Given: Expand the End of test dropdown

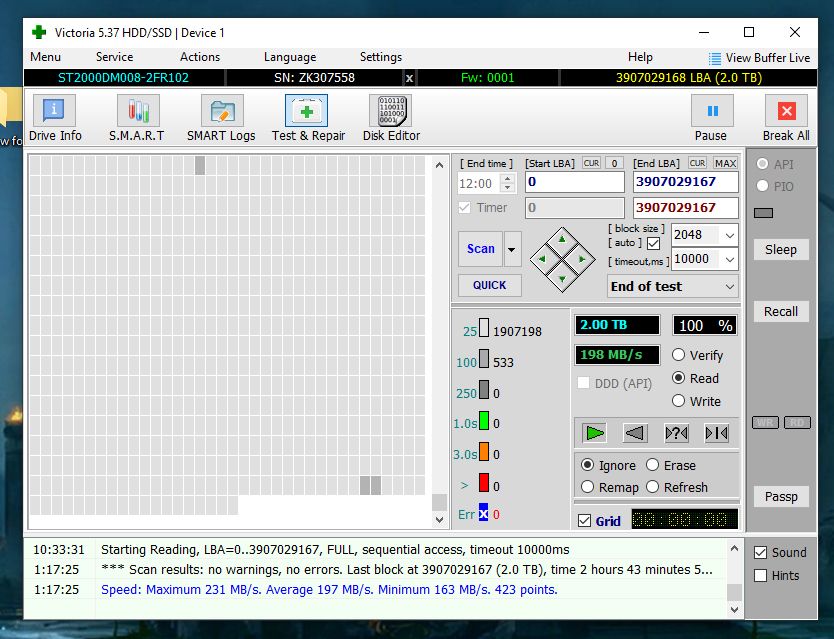Looking at the screenshot, I should (730, 286).
